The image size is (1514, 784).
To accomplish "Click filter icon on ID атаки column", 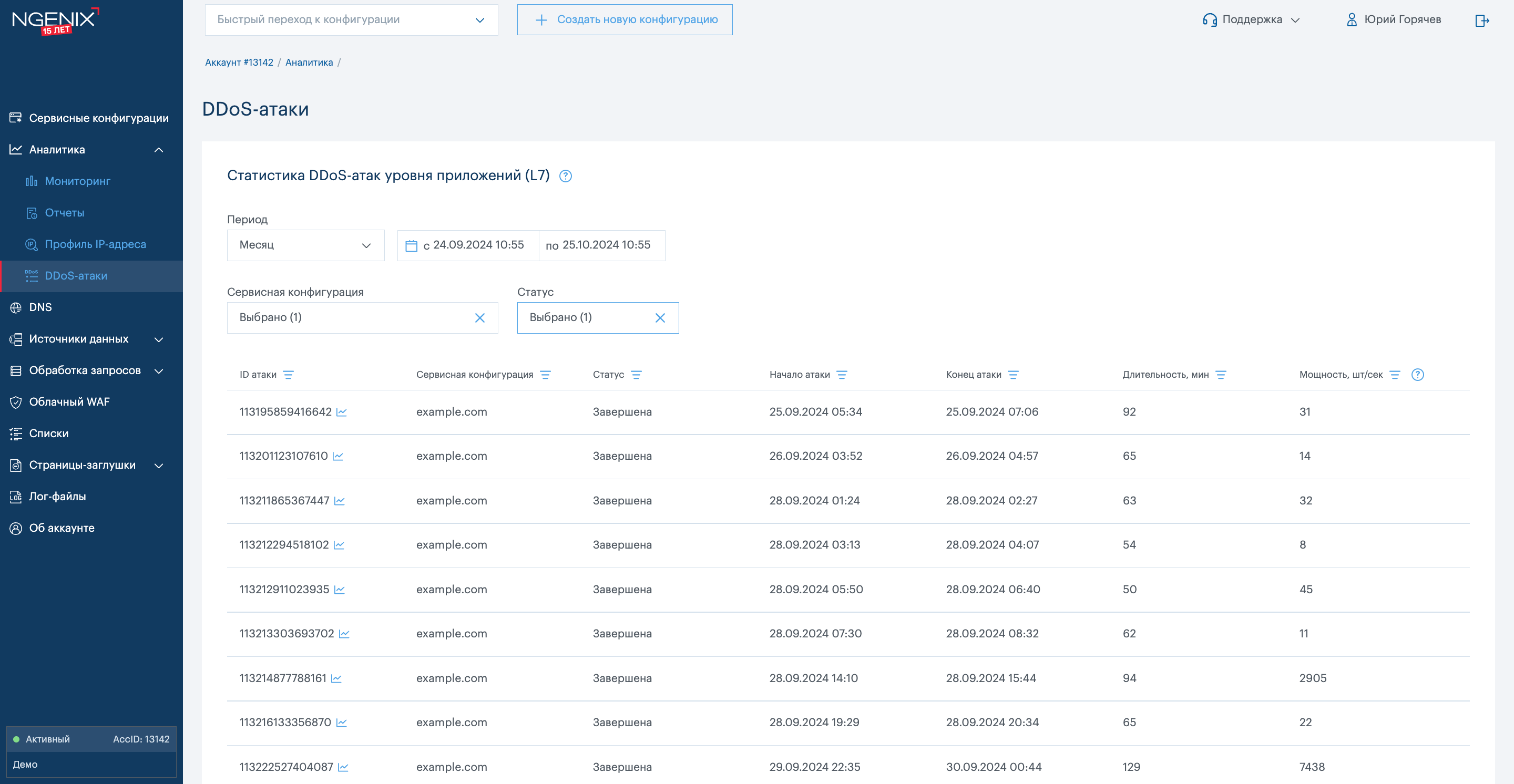I will (288, 375).
